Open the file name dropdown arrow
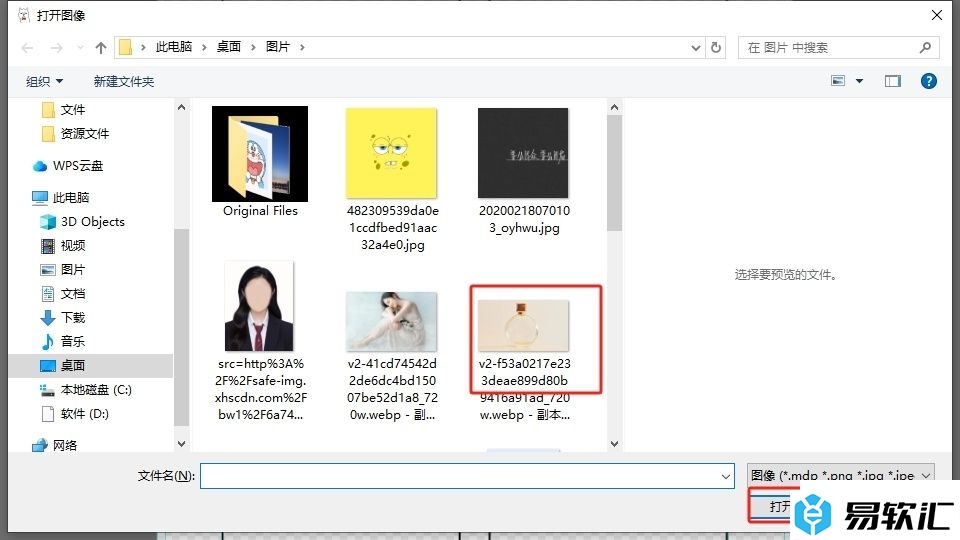The width and height of the screenshot is (960, 540). (726, 476)
